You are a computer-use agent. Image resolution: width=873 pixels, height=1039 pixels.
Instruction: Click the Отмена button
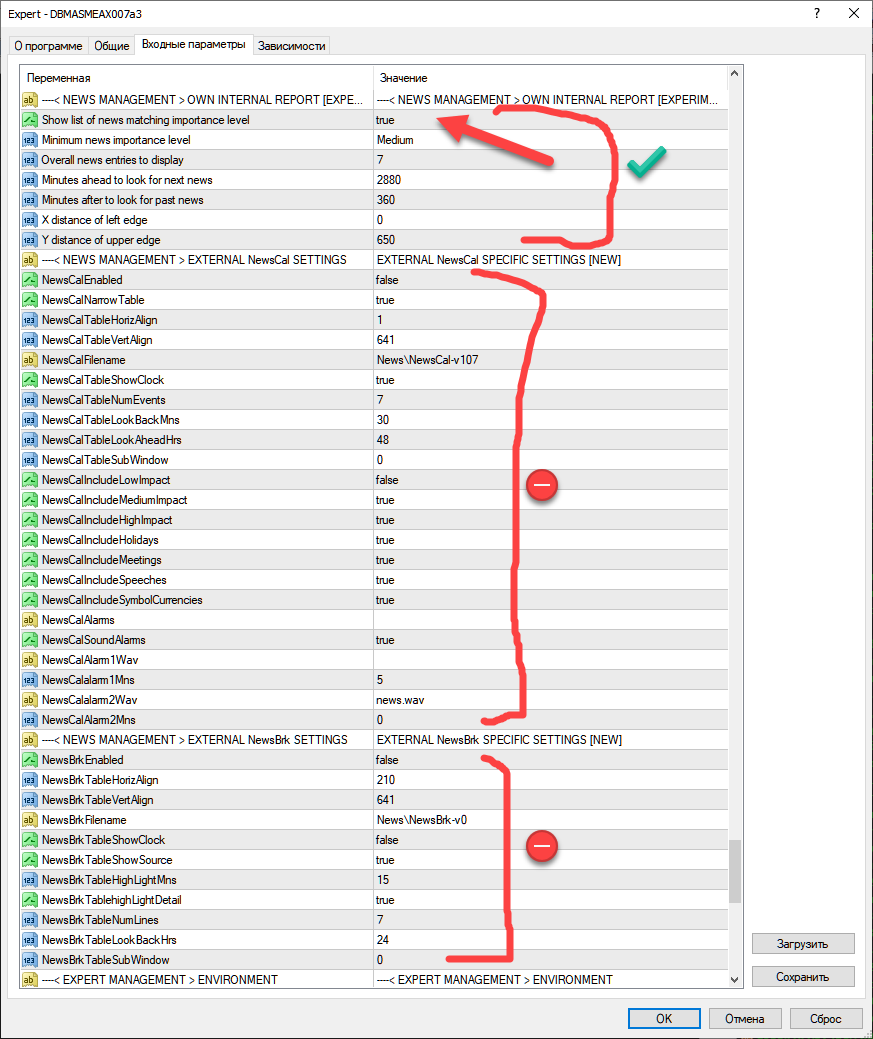pos(745,1018)
